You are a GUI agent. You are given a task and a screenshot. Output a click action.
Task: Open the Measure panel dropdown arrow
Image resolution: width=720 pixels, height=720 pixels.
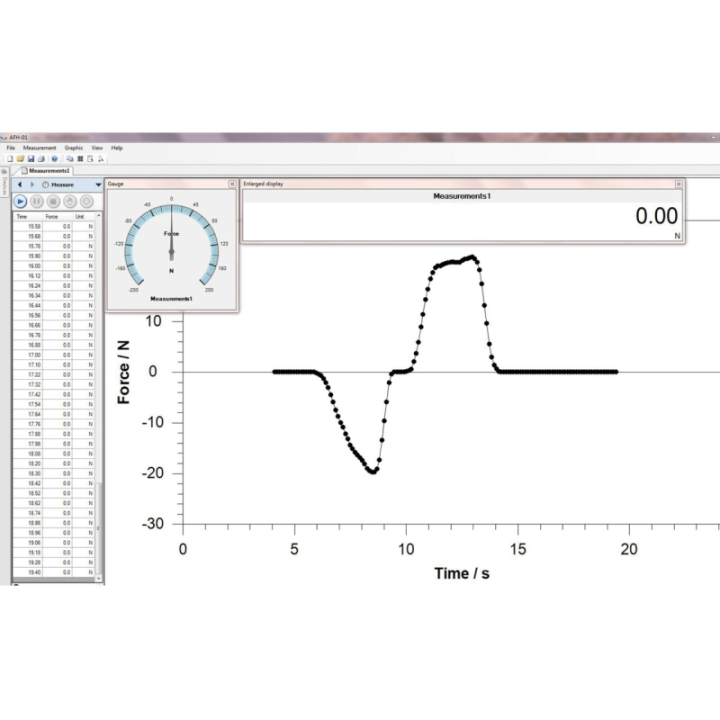98,185
